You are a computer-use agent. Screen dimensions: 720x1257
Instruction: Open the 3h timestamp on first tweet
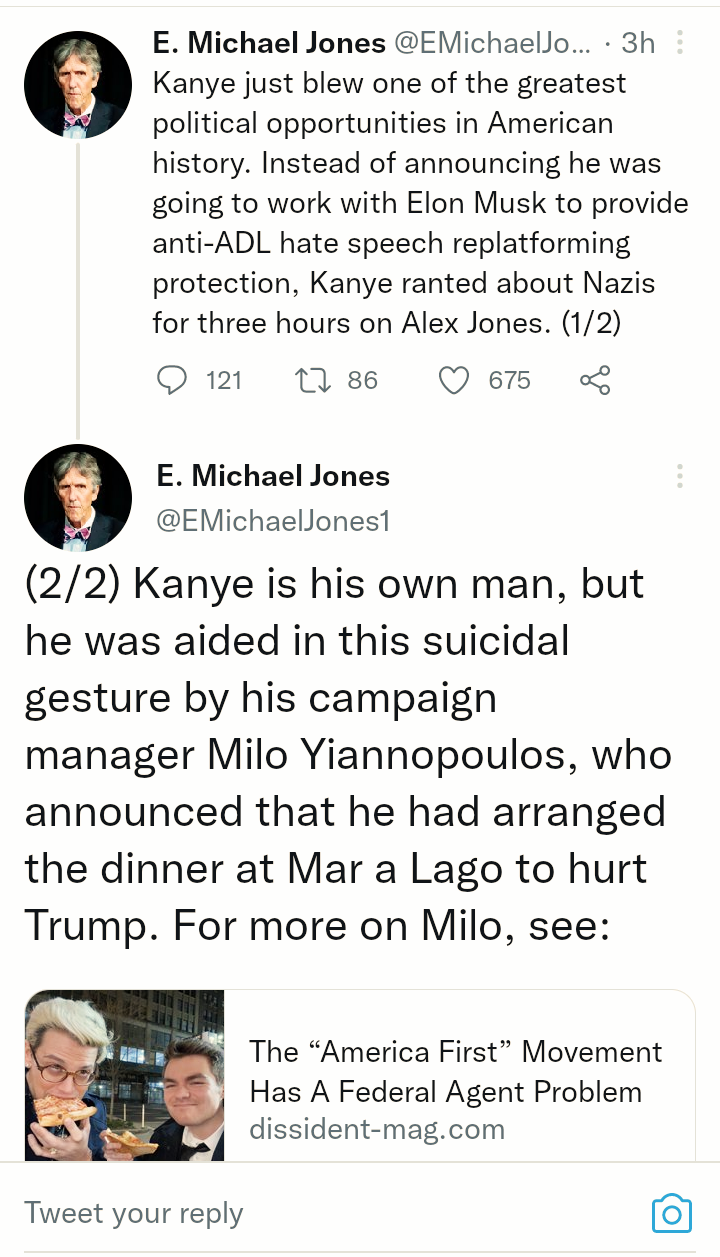click(x=638, y=43)
